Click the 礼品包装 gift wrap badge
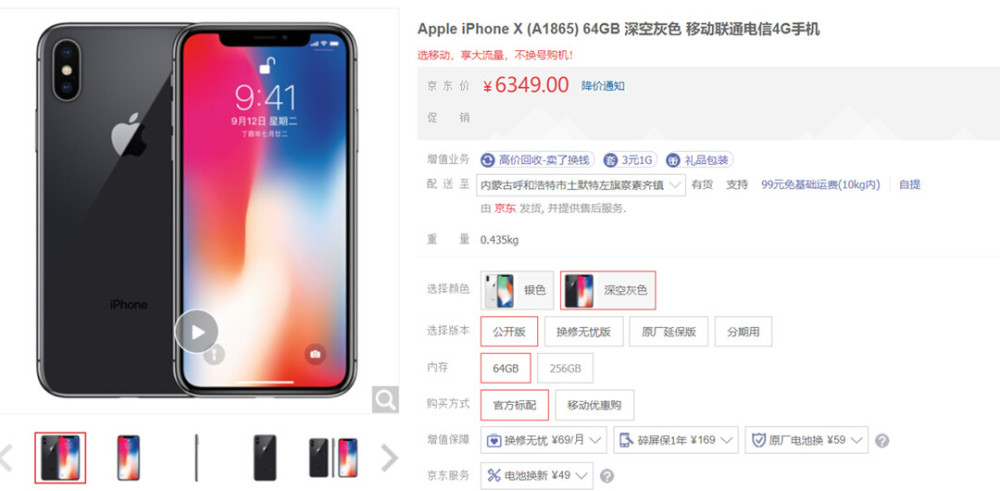 (698, 160)
